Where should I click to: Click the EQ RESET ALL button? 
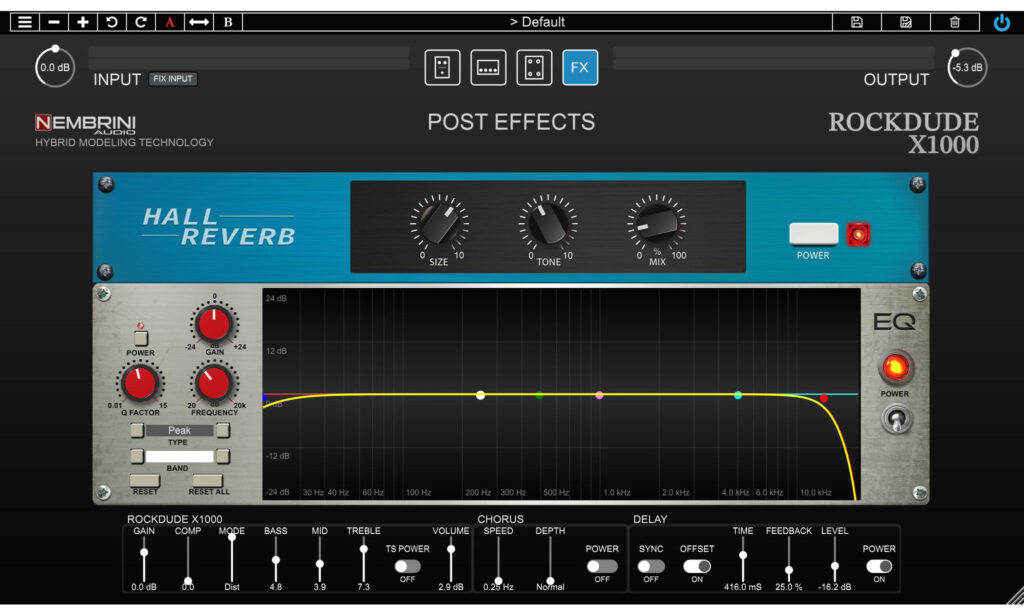pos(208,481)
